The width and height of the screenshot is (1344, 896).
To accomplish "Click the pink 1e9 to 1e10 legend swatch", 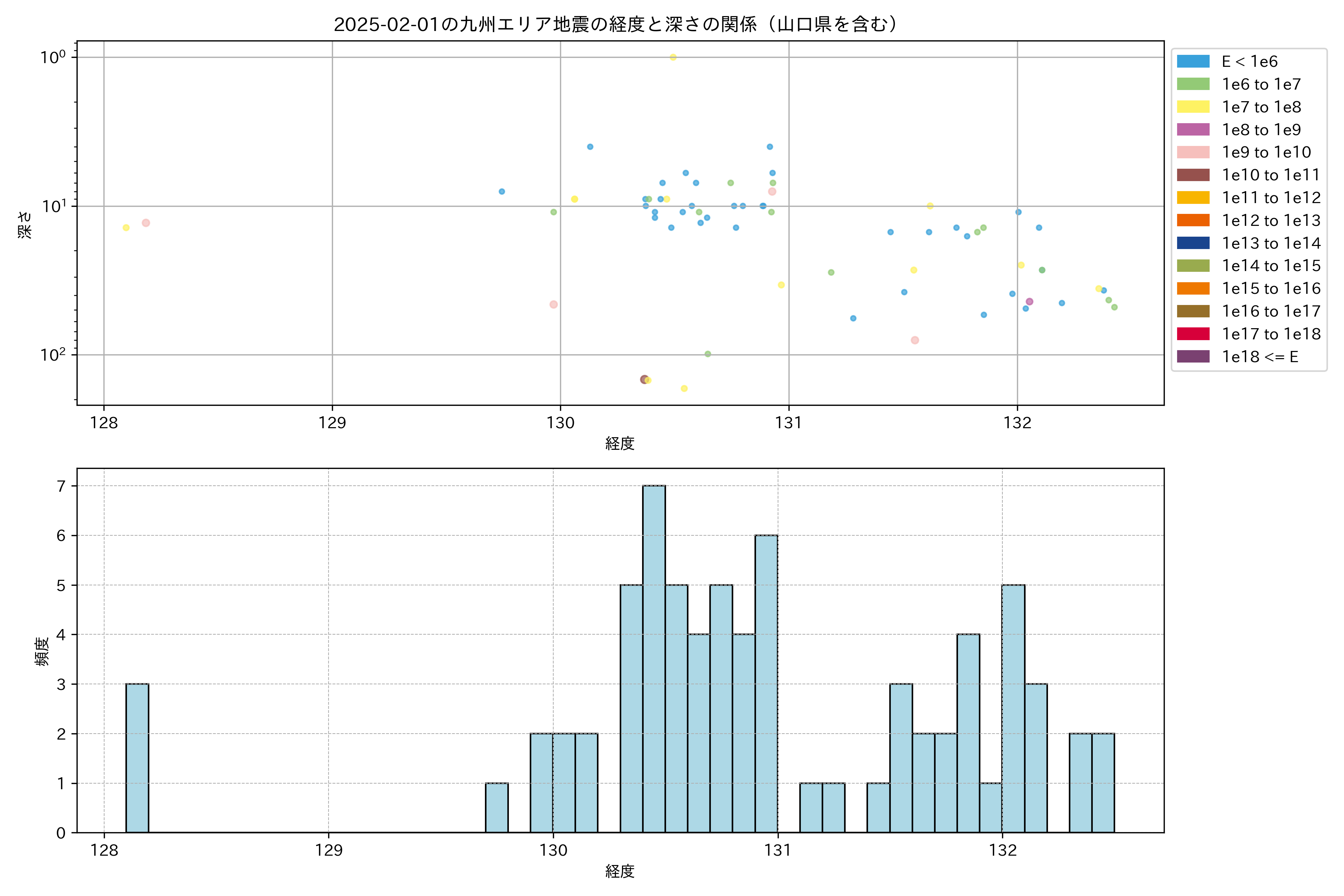I will (x=1193, y=152).
